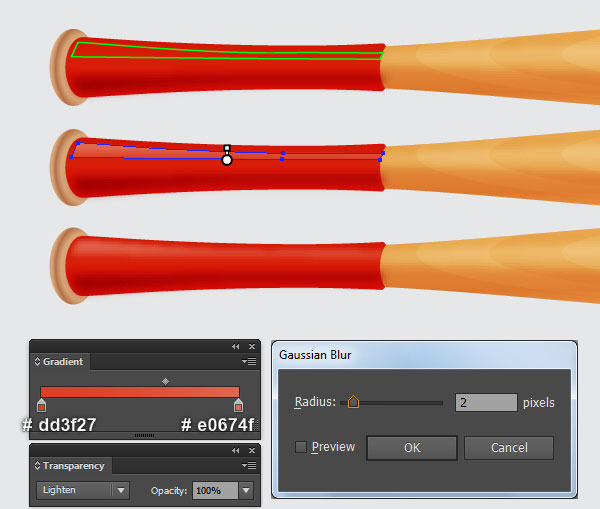Close the Transparency panel
600x509 pixels.
coord(252,450)
